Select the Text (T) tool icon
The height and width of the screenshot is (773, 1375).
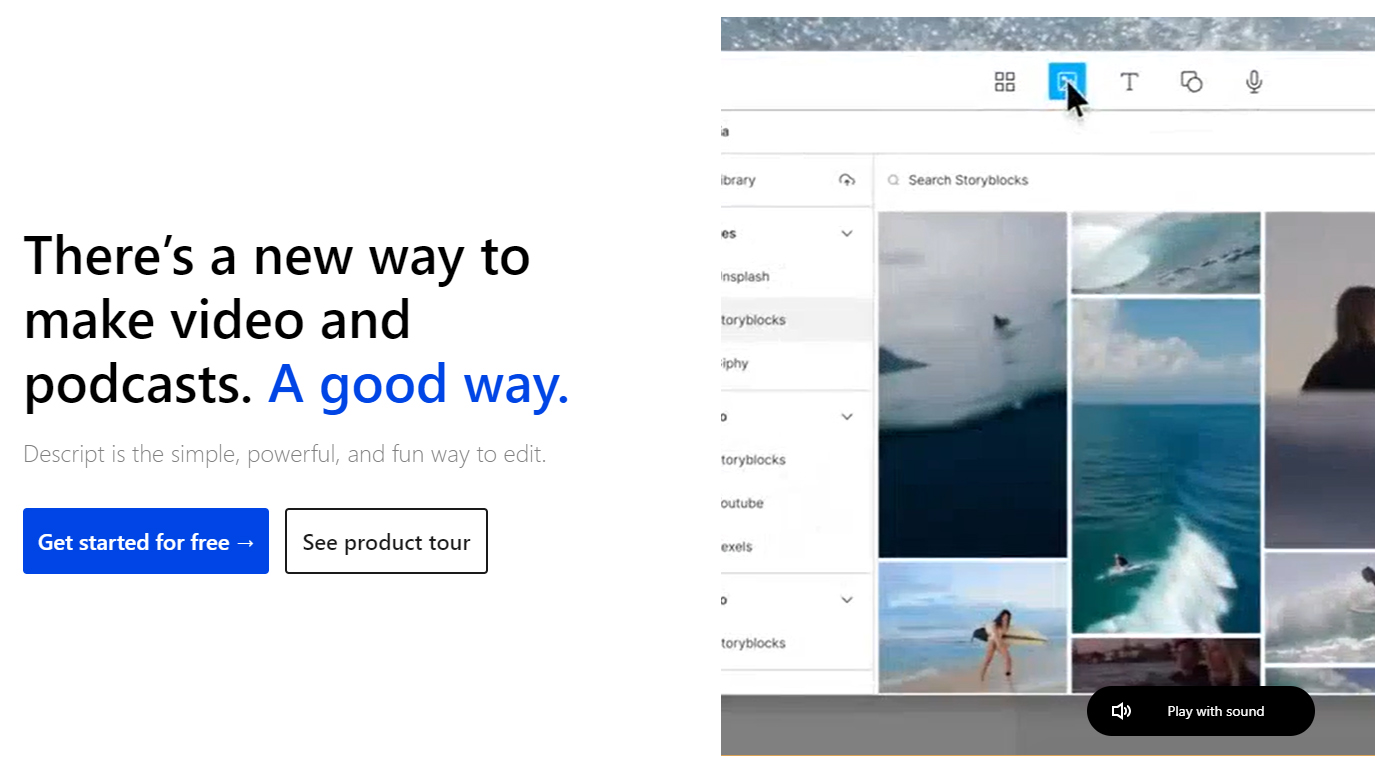(1129, 82)
